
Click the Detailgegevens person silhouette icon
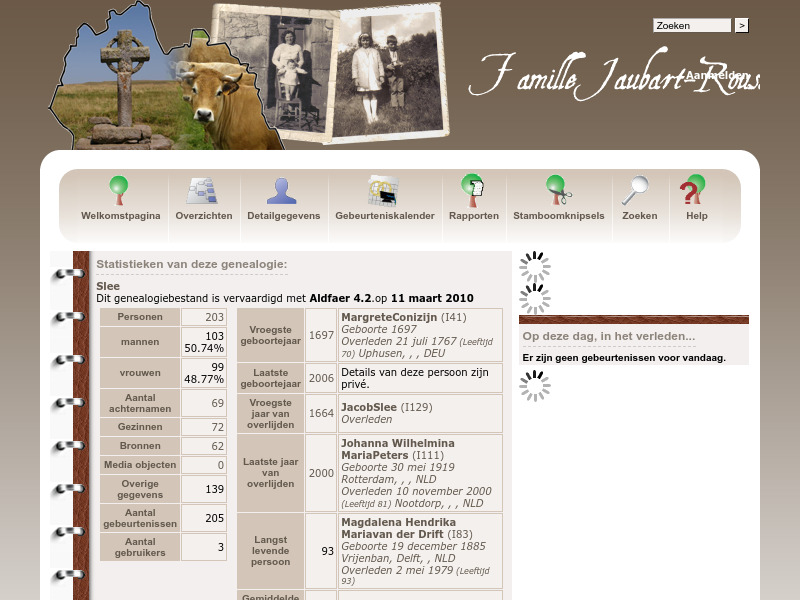coord(283,189)
